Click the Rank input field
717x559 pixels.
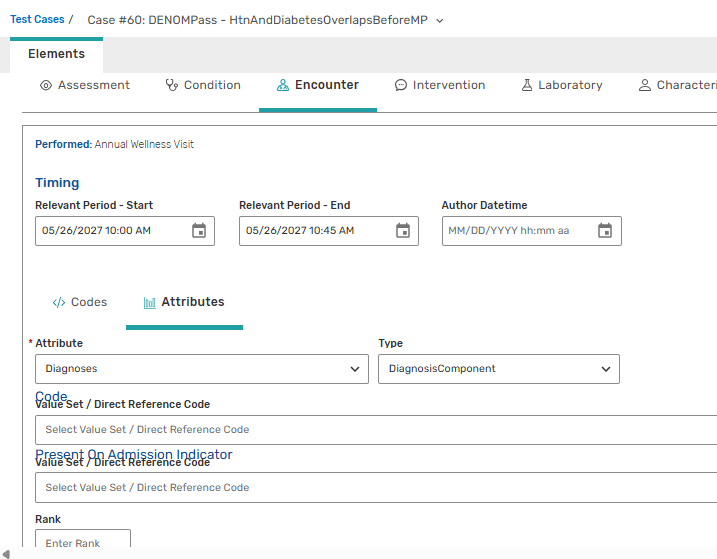[82, 543]
